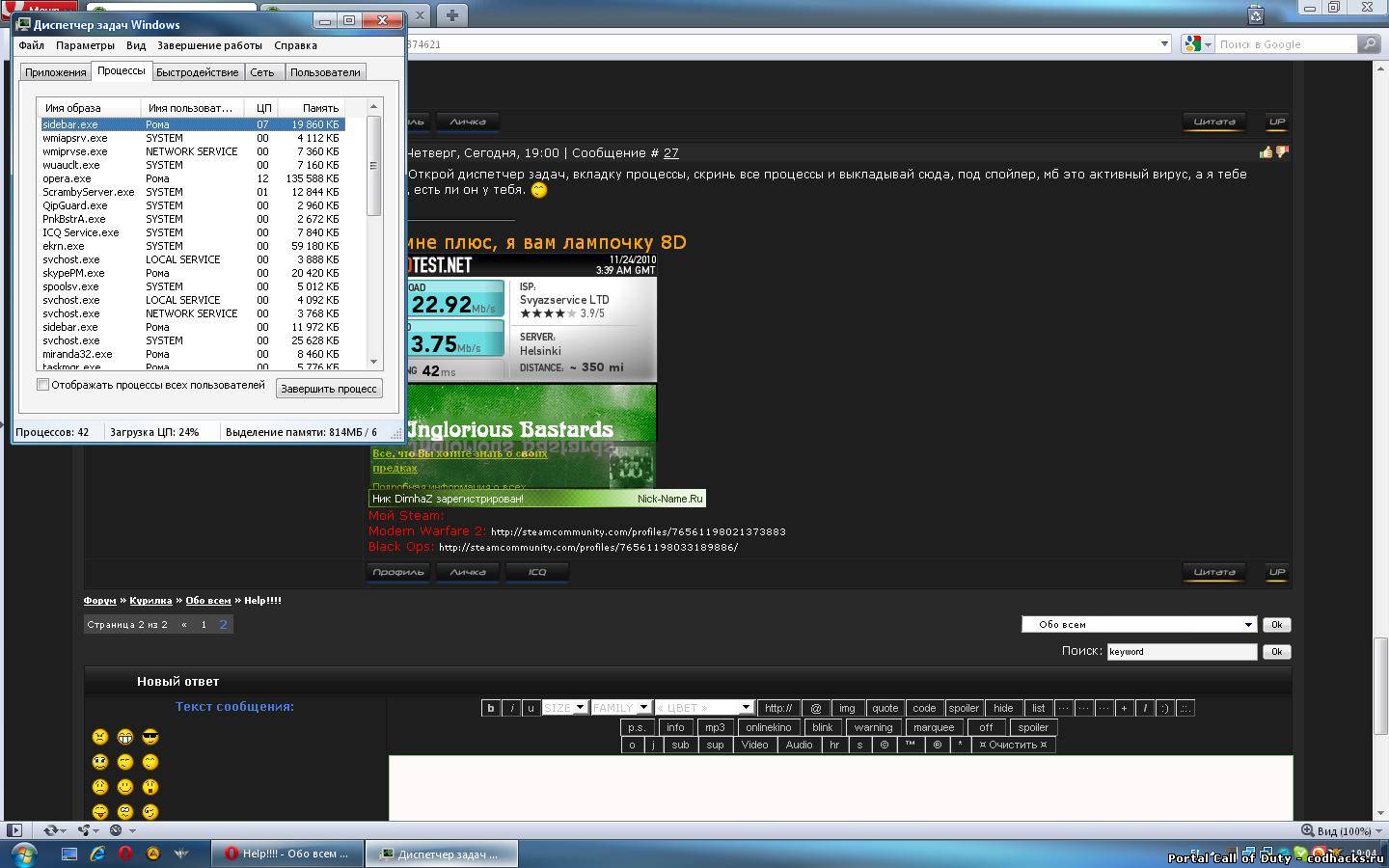The width and height of the screenshot is (1389, 868).
Task: Insert trademark ™ symbol into message
Action: click(x=910, y=745)
